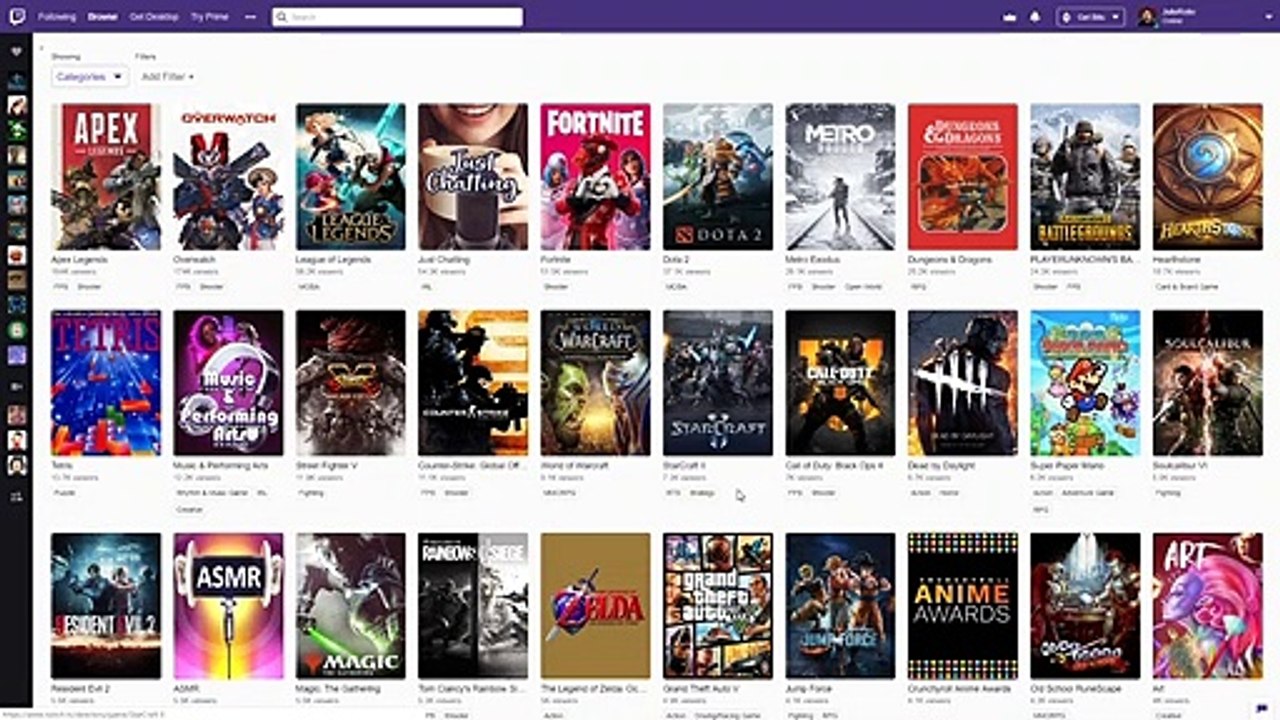1280x720 pixels.
Task: Open the Apex Legends cover art
Action: click(x=106, y=177)
